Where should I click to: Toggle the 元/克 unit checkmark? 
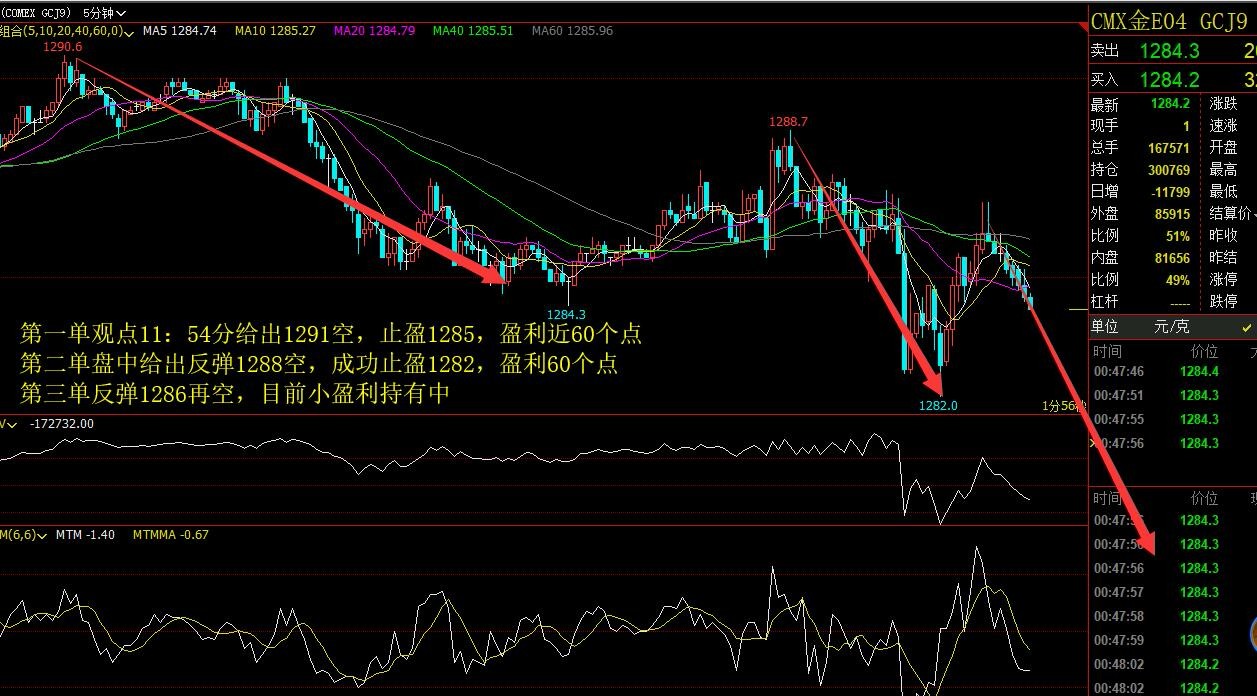1246,327
